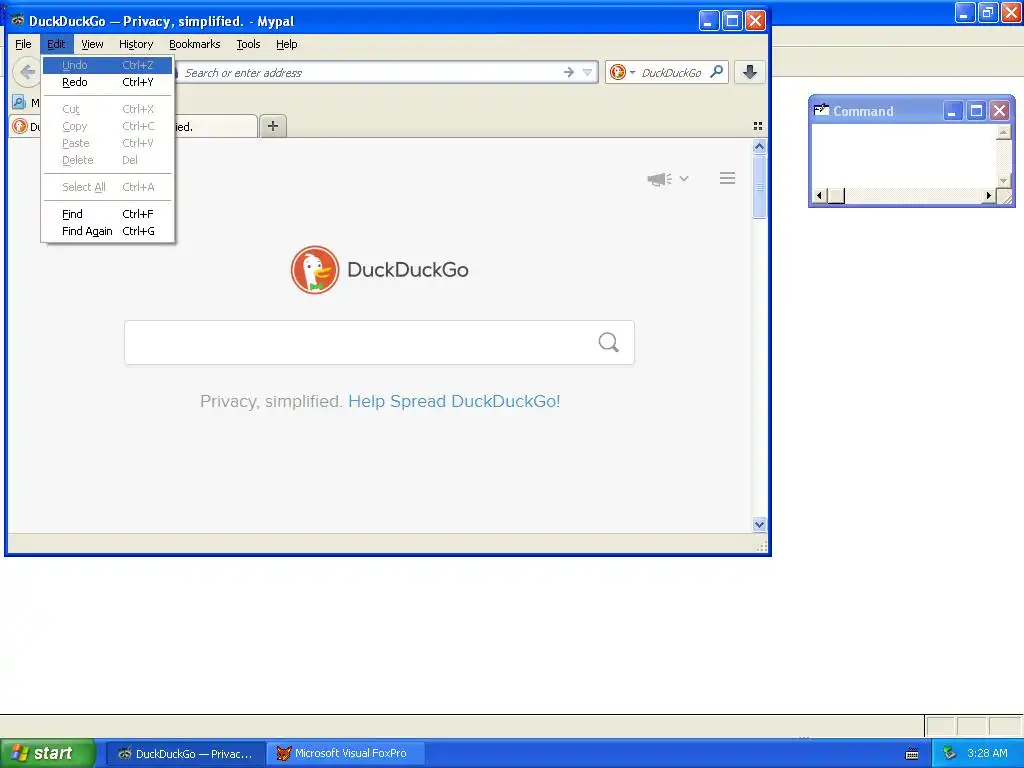Click up scroll arrow in Command window

click(x=1004, y=132)
